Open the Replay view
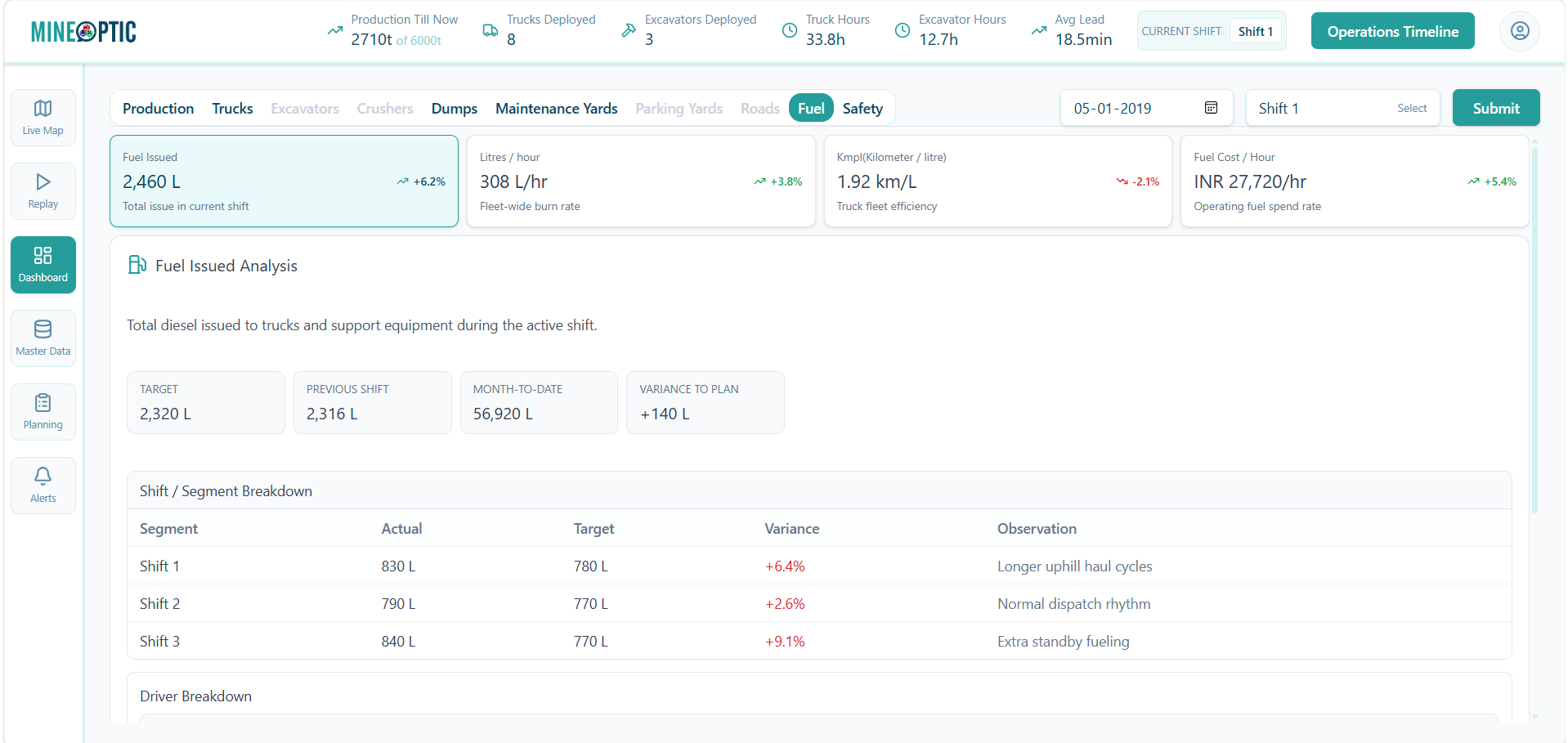Screen dimensions: 1568x743 (x=43, y=190)
